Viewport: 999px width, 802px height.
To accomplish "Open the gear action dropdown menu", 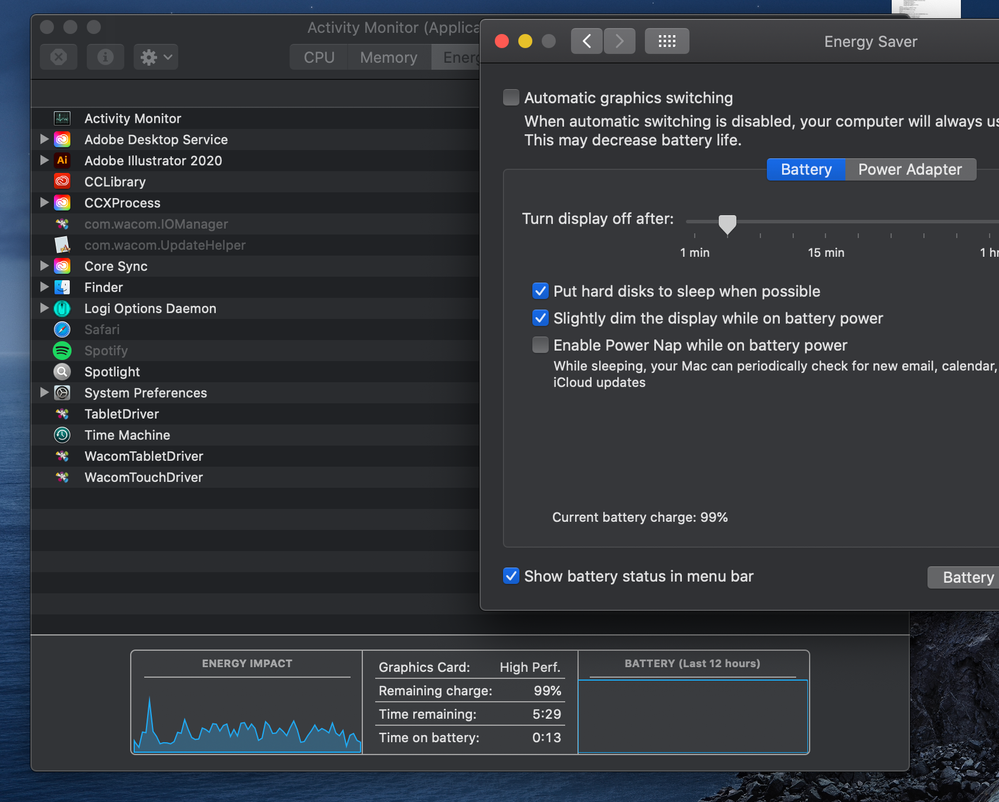I will pyautogui.click(x=155, y=57).
